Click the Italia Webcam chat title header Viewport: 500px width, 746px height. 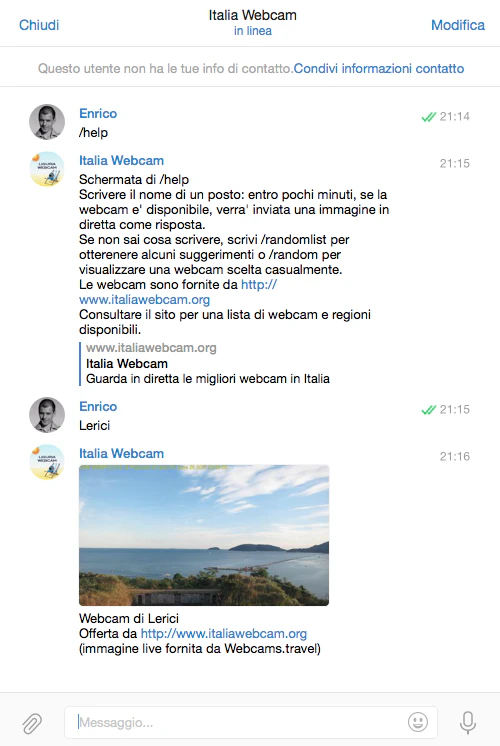coord(253,15)
